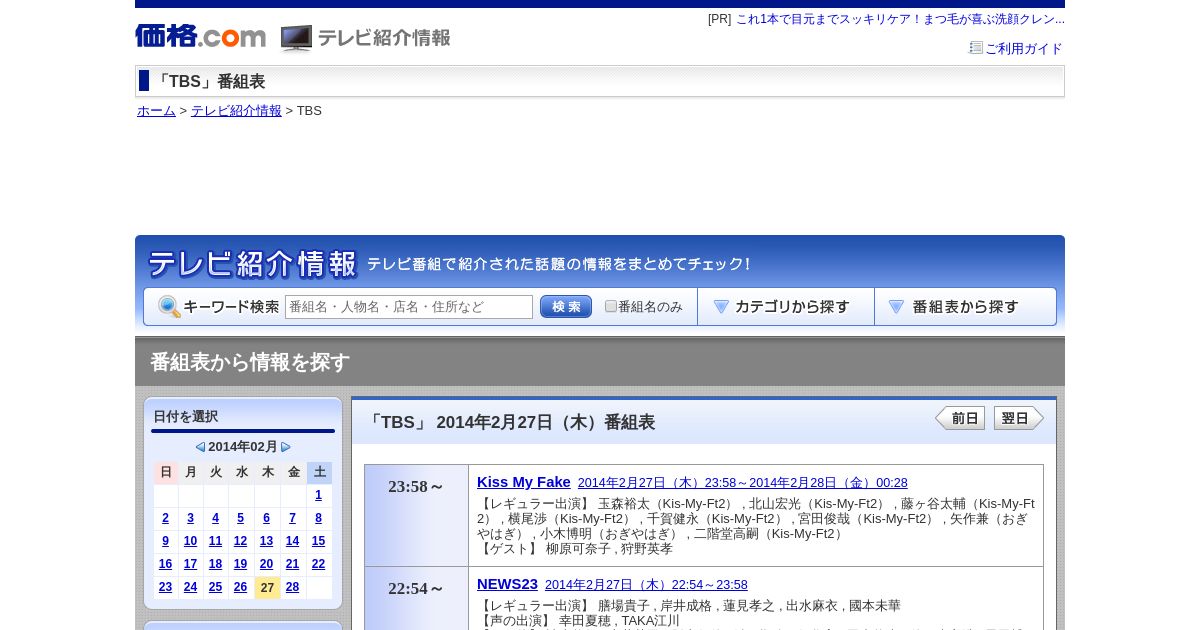Toggle the 番組名のみ checkbox

tap(611, 306)
